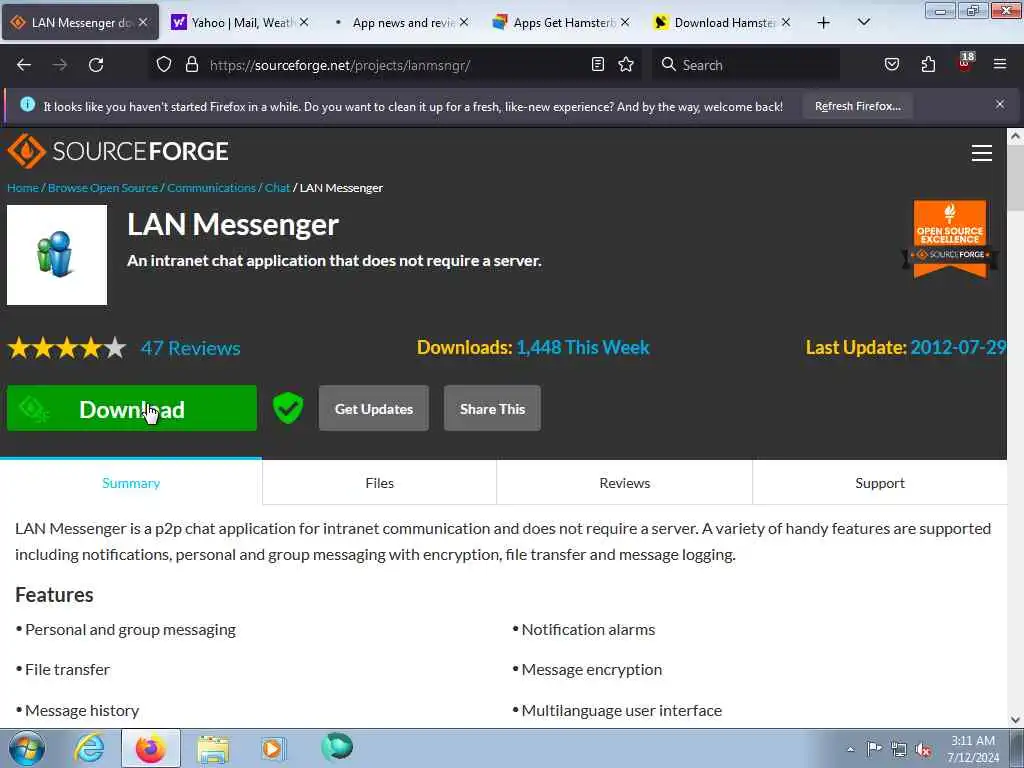Go back using the browser back arrow

(24, 65)
